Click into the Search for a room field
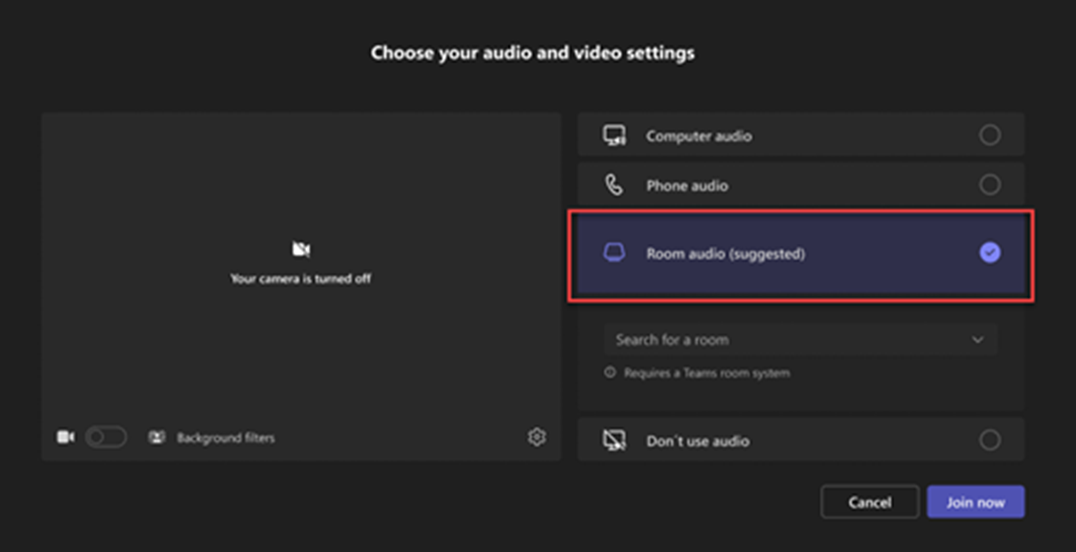The image size is (1076, 552). (800, 340)
